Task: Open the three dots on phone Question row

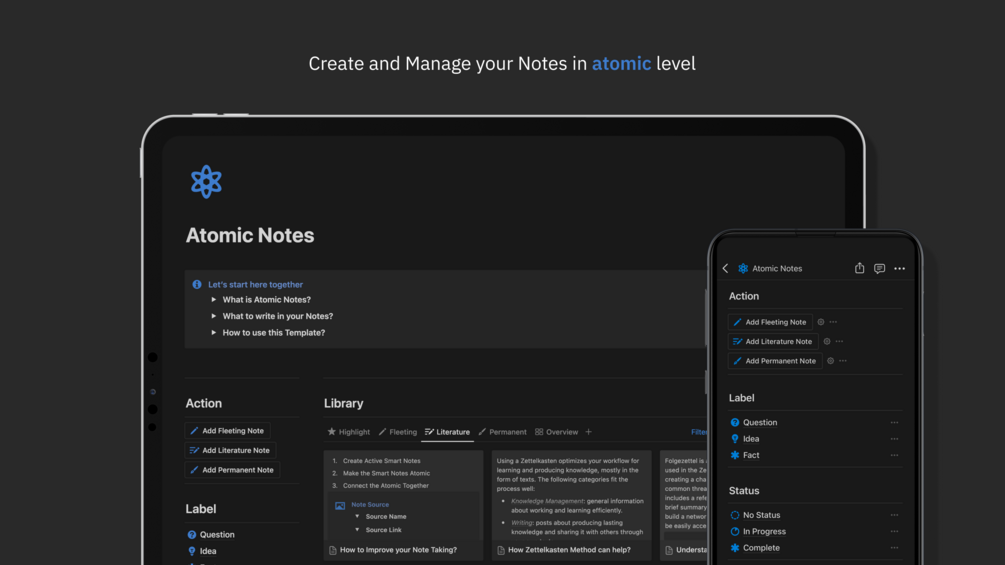Action: coord(894,422)
